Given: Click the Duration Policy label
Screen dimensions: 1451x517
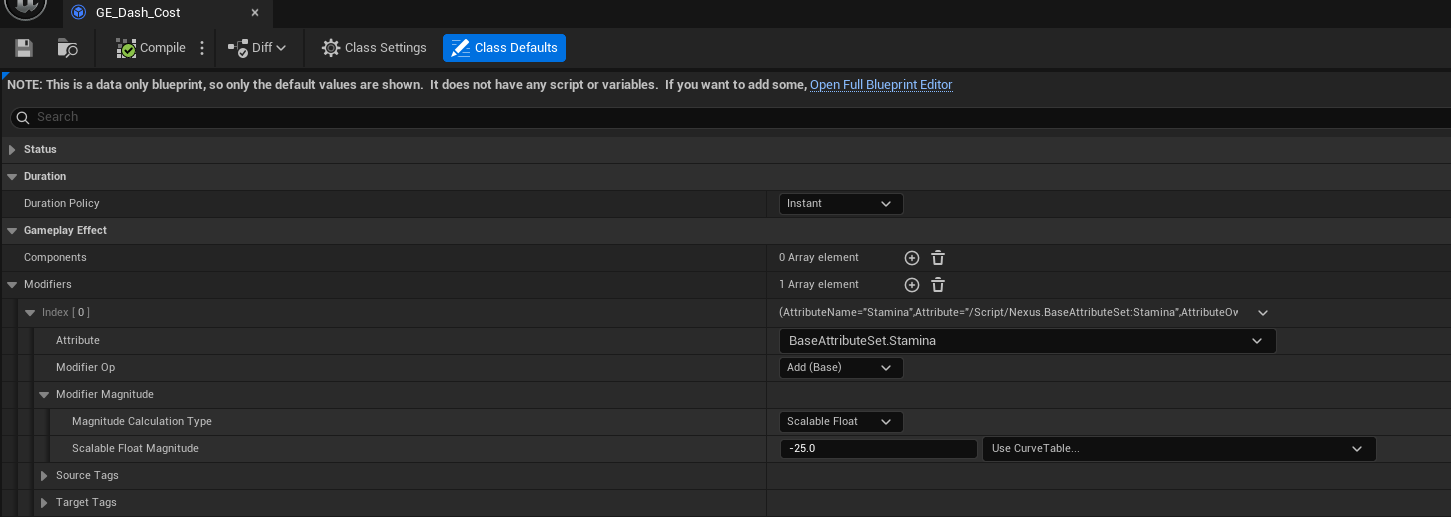Looking at the screenshot, I should click(62, 203).
